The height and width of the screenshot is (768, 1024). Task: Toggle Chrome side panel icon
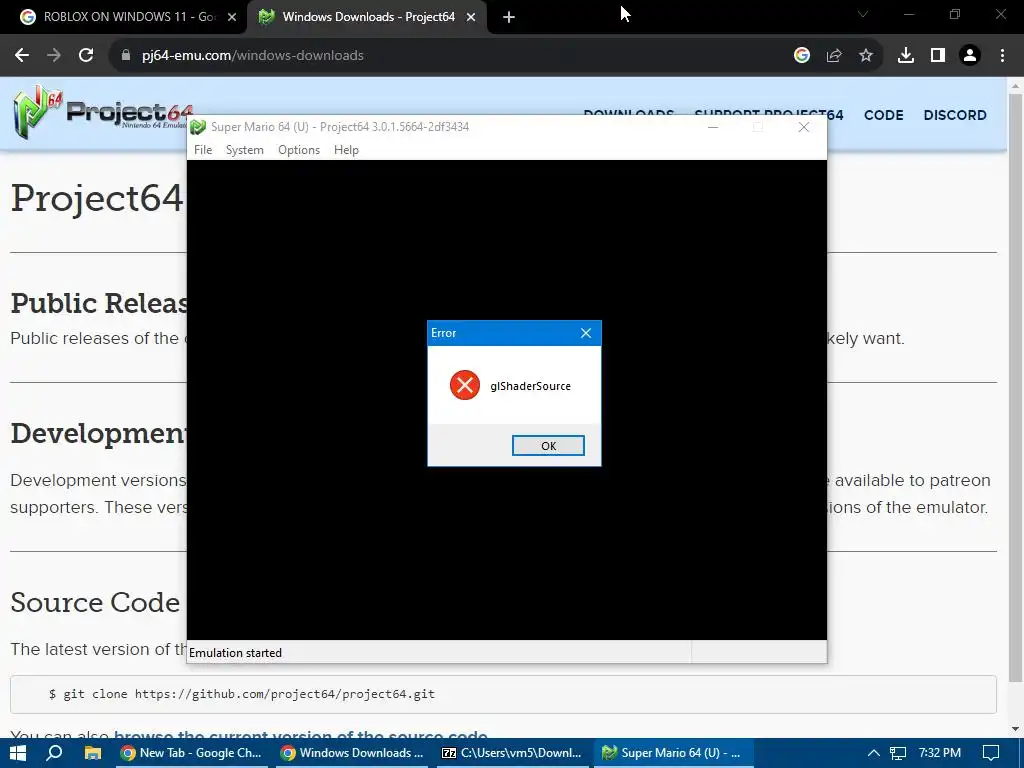coord(938,56)
